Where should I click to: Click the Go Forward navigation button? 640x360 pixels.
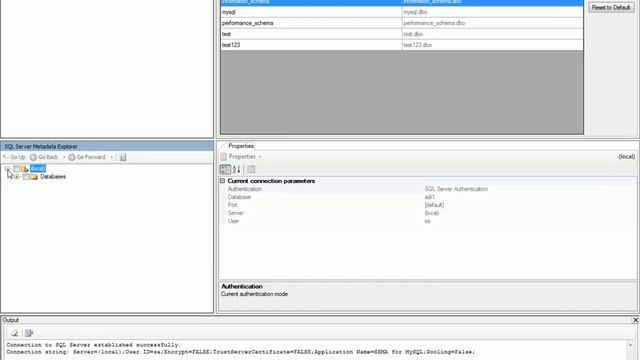[87, 157]
